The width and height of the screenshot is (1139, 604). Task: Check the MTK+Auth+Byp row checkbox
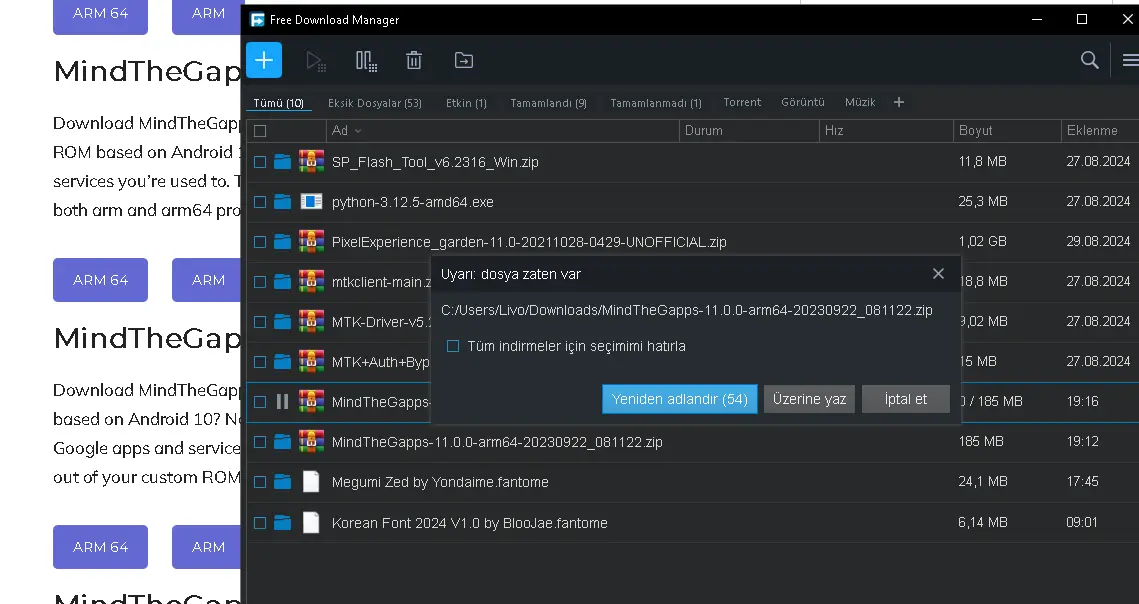coord(260,362)
